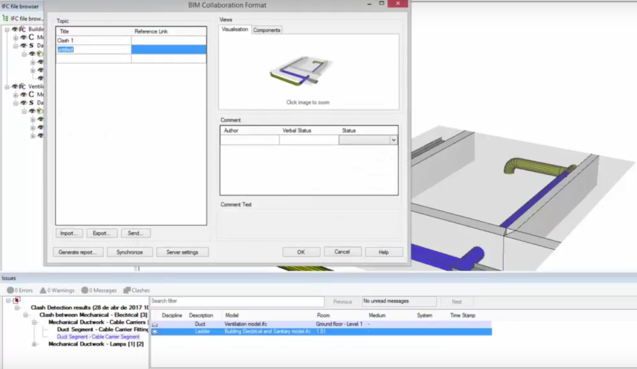
Task: Click the icon on the Ladder row
Action: click(155, 332)
